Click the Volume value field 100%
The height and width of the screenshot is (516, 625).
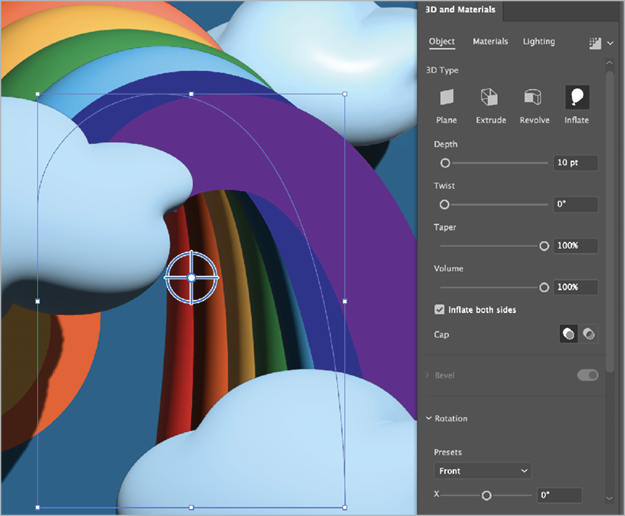[576, 287]
